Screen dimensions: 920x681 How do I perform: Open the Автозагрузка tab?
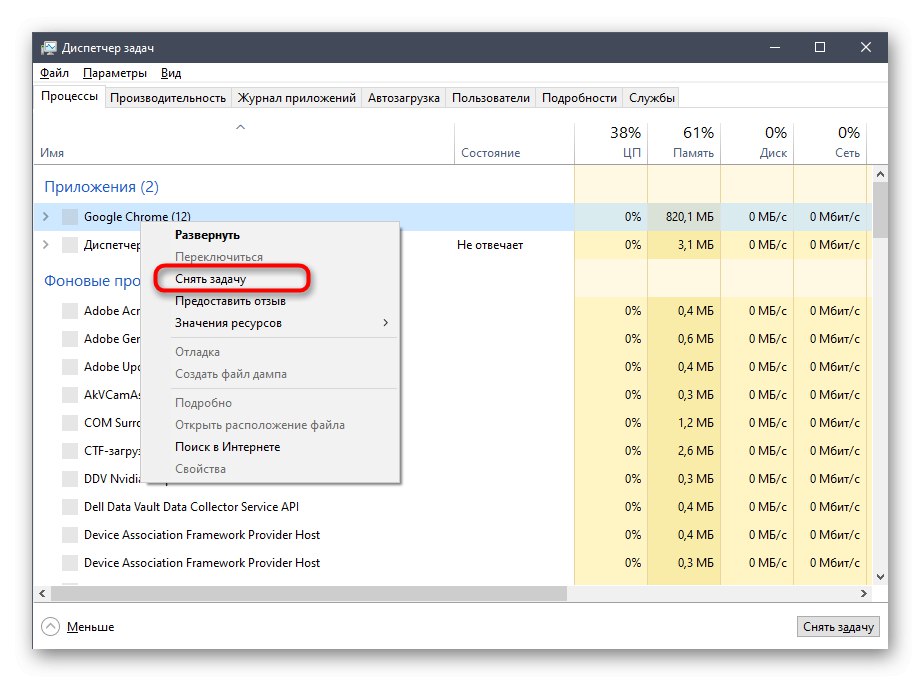coord(404,98)
